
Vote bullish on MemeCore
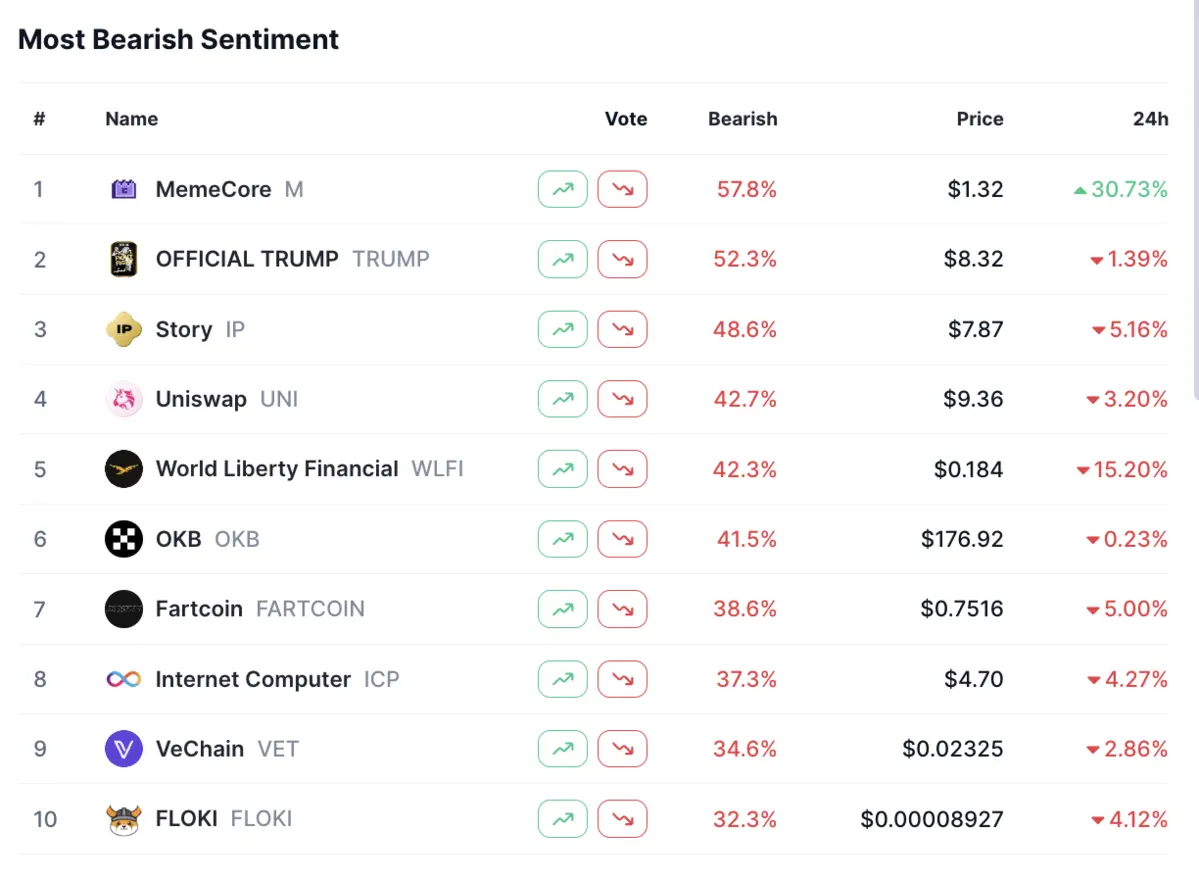click(562, 189)
